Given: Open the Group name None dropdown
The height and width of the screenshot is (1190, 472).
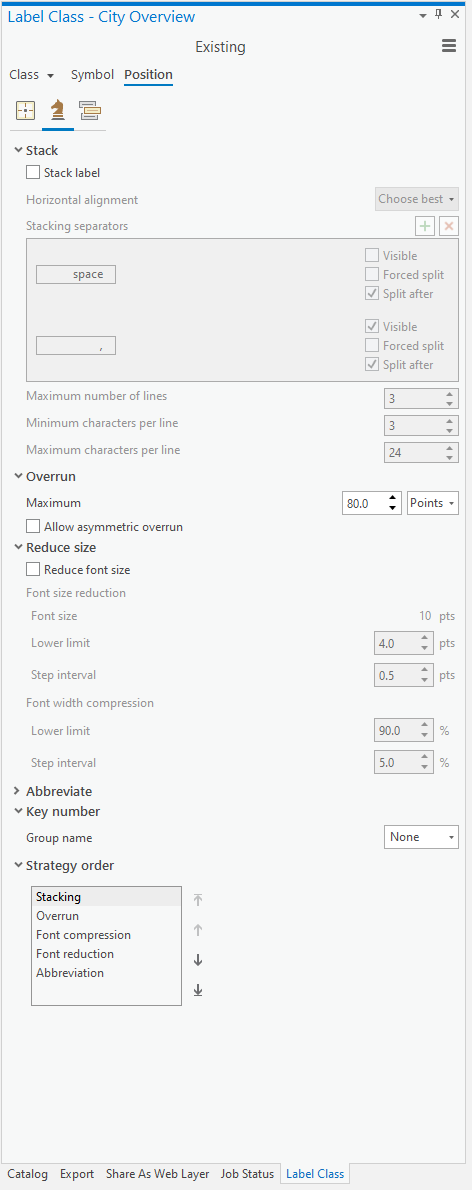Looking at the screenshot, I should (421, 837).
